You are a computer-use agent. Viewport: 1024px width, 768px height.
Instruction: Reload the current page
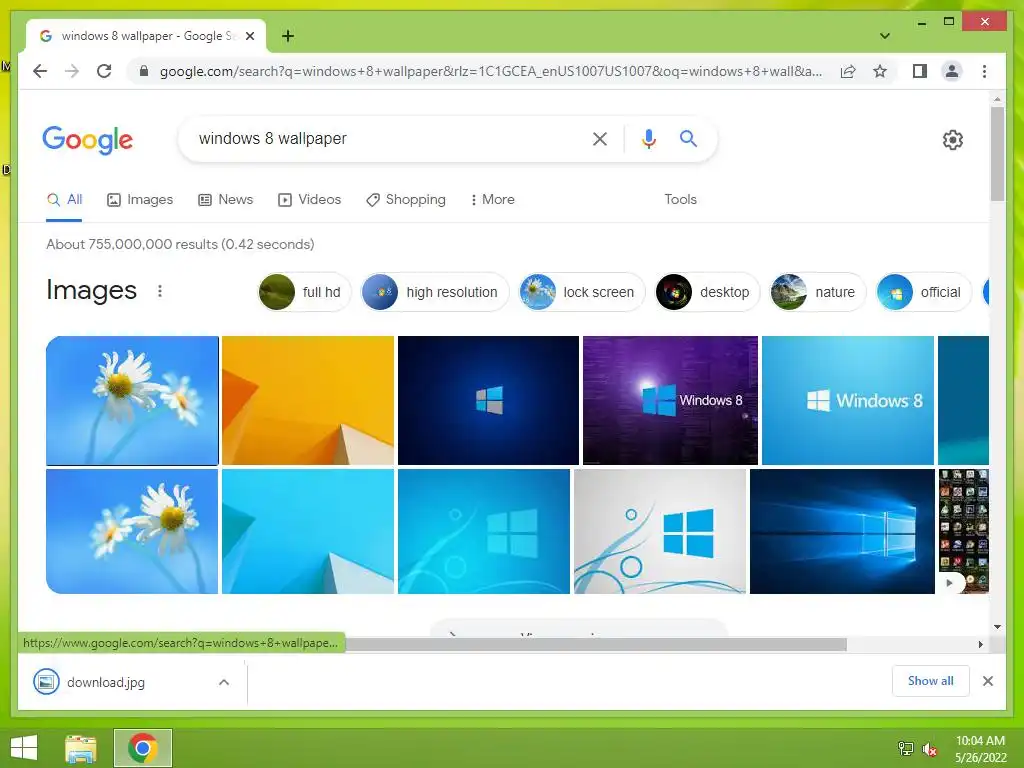point(104,71)
